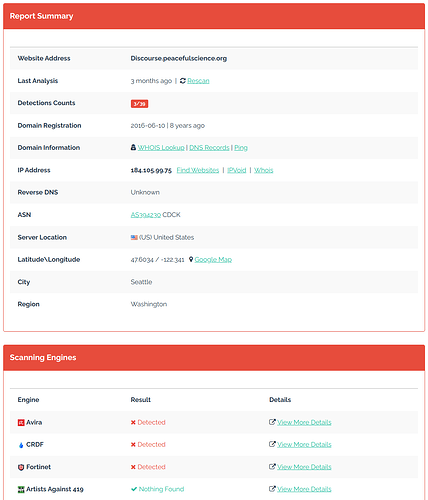Click the Rescan refresh icon

point(183,81)
